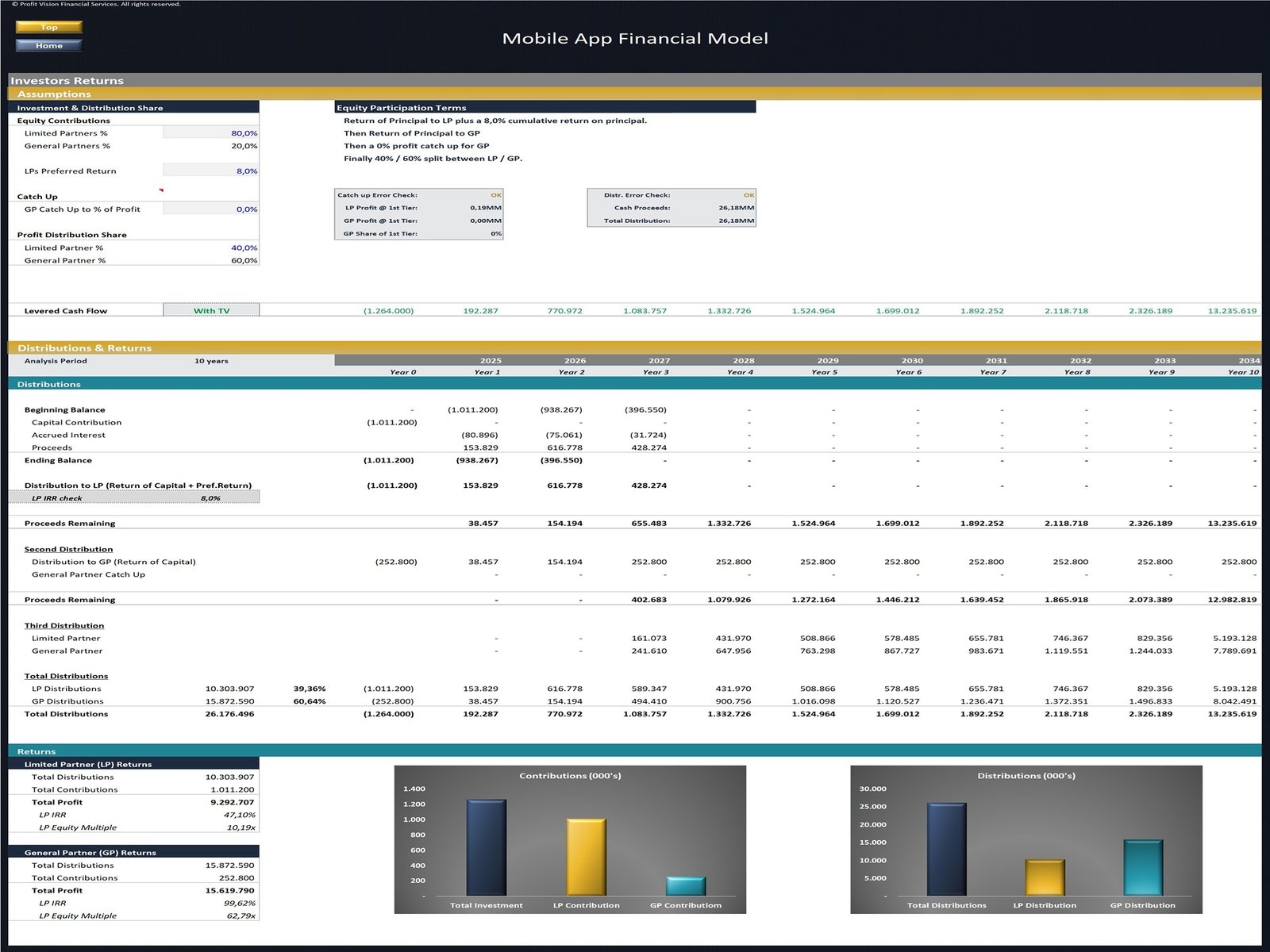
Task: Click the red comment marker near Catch Up
Action: coord(161,190)
